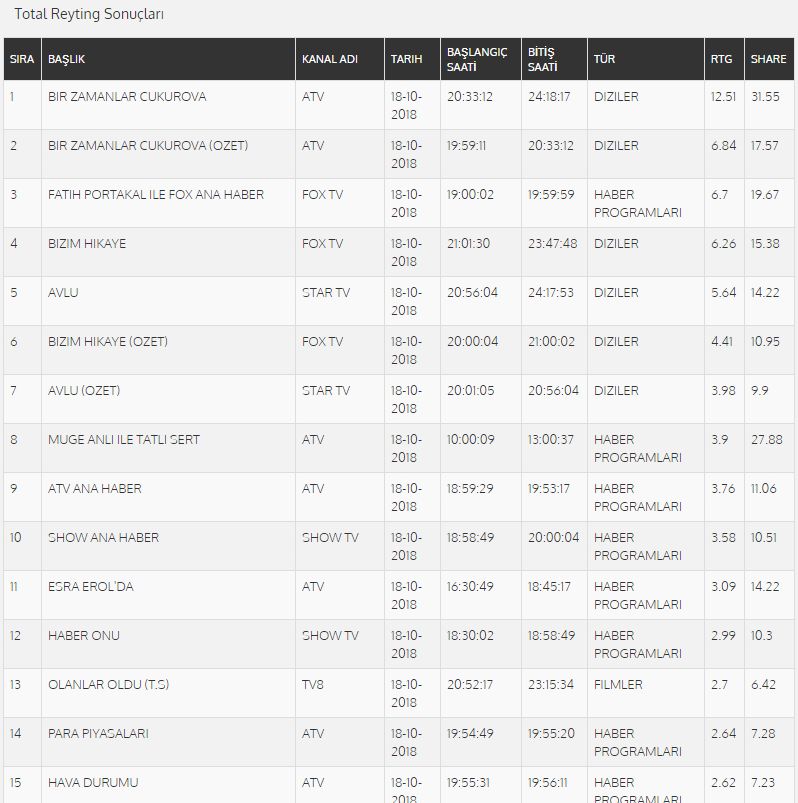Click the KANAL ADI column header
The height and width of the screenshot is (803, 798).
pos(340,59)
